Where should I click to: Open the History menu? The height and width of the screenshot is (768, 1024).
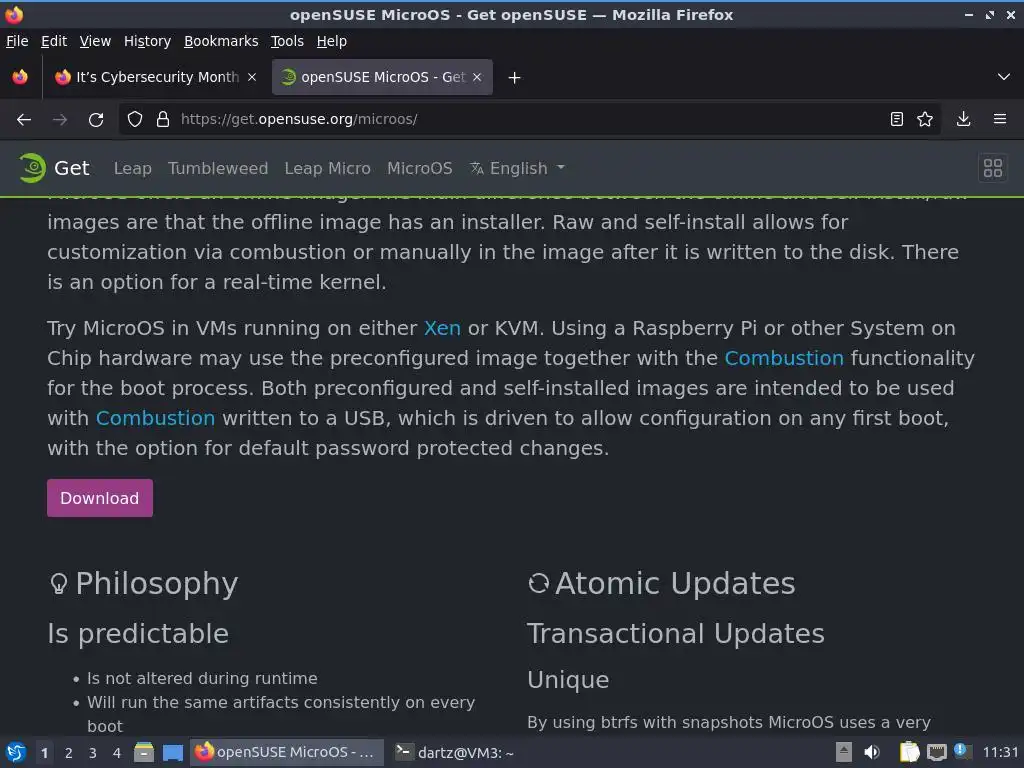(x=147, y=41)
